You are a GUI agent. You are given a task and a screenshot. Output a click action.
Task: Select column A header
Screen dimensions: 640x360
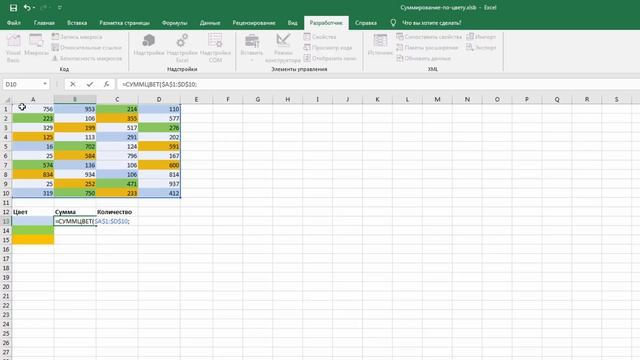[x=33, y=99]
